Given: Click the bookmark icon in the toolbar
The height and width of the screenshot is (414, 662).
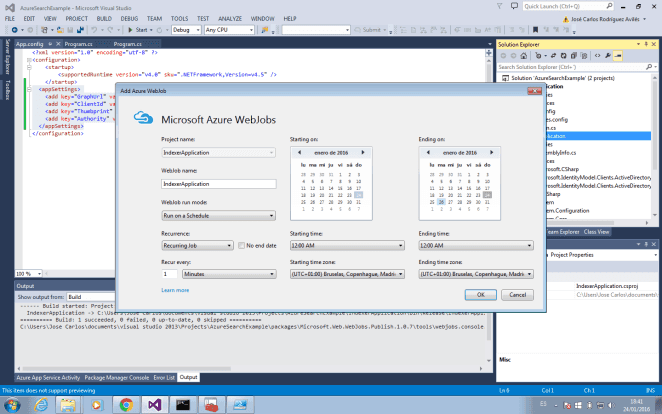Looking at the screenshot, I should pos(535,30).
